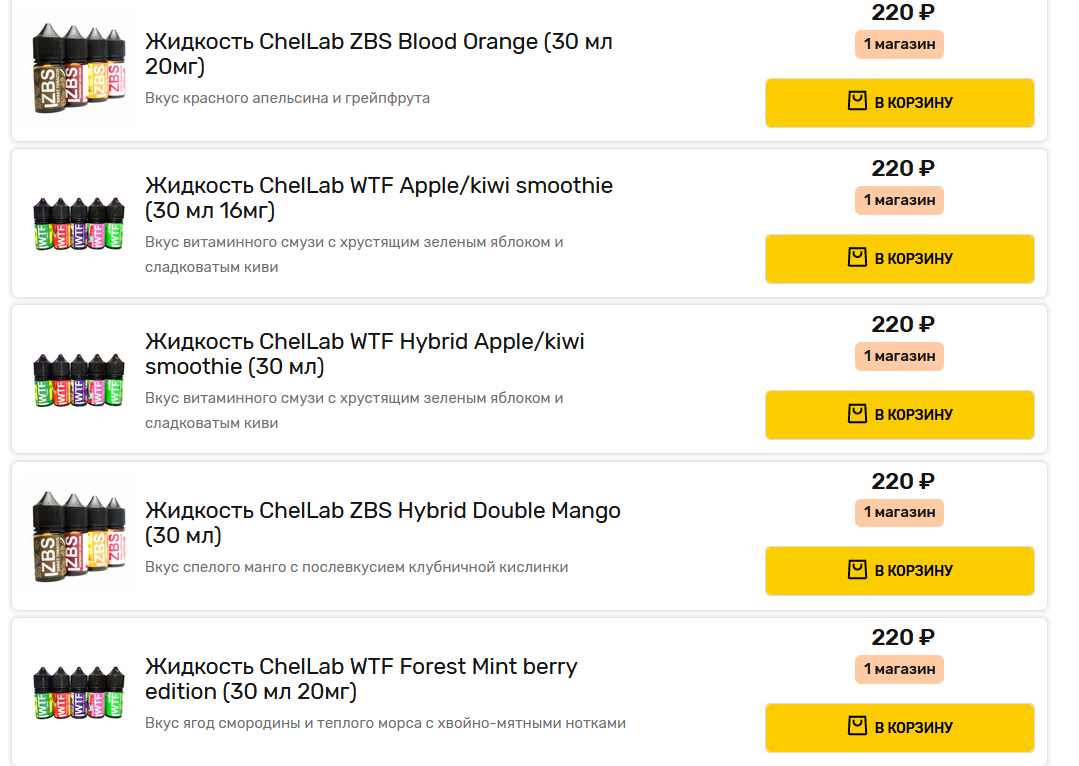This screenshot has width=1079, height=766.
Task: Click cart icon for ZBS Hybrid Double Mango
Action: tap(857, 570)
